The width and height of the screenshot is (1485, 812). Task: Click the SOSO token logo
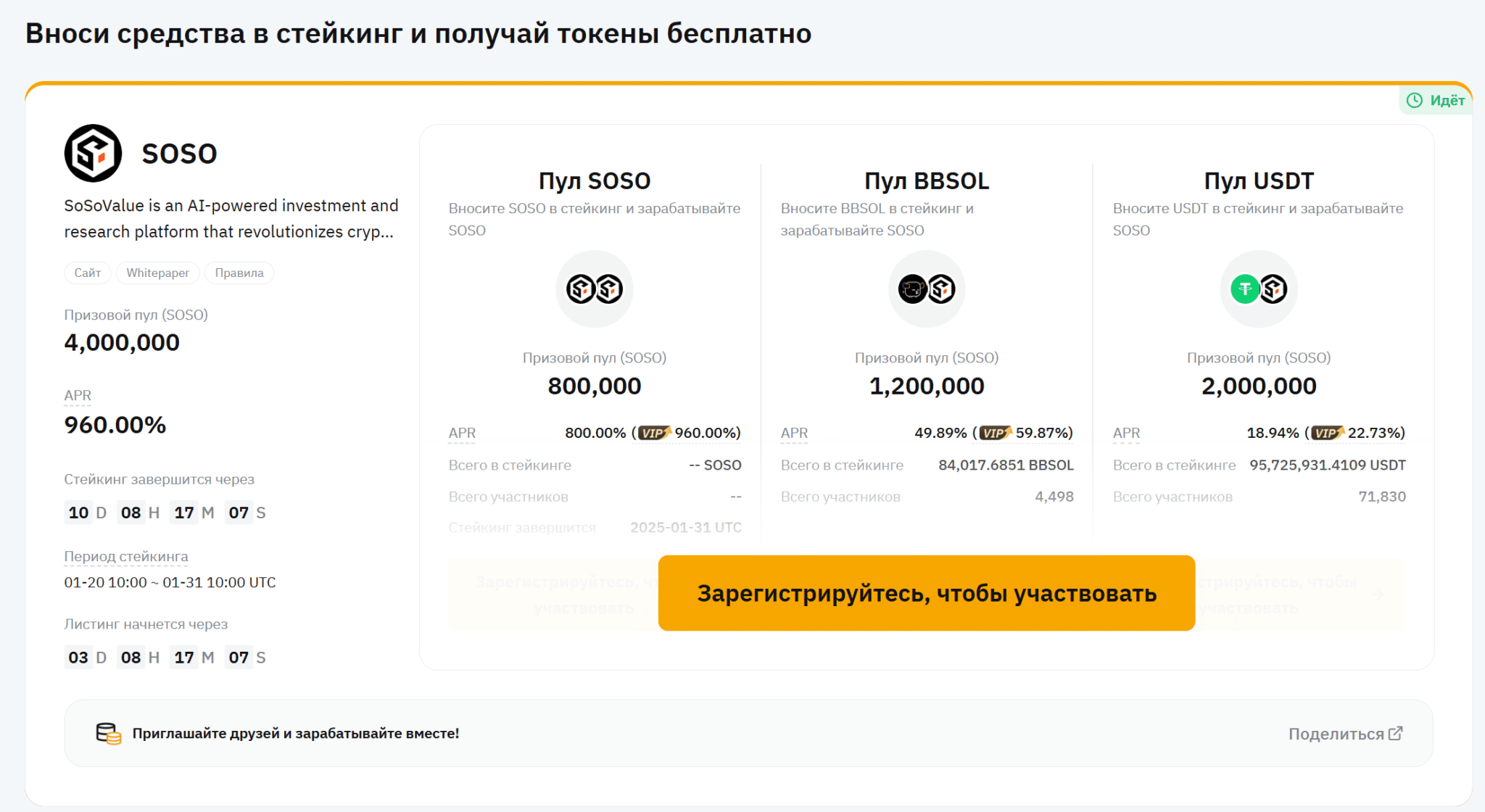tap(93, 153)
